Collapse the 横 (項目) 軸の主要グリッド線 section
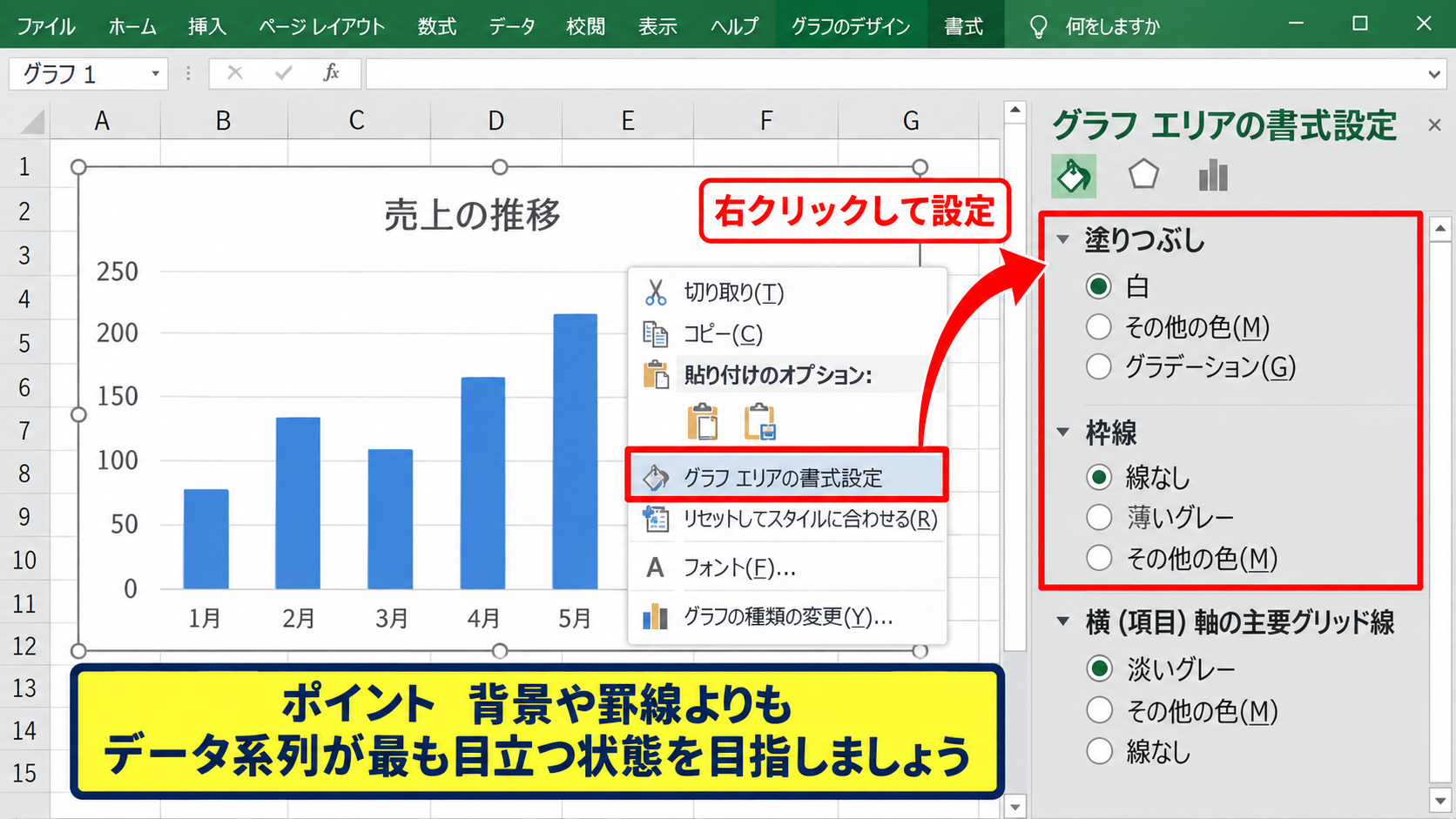 [1062, 621]
